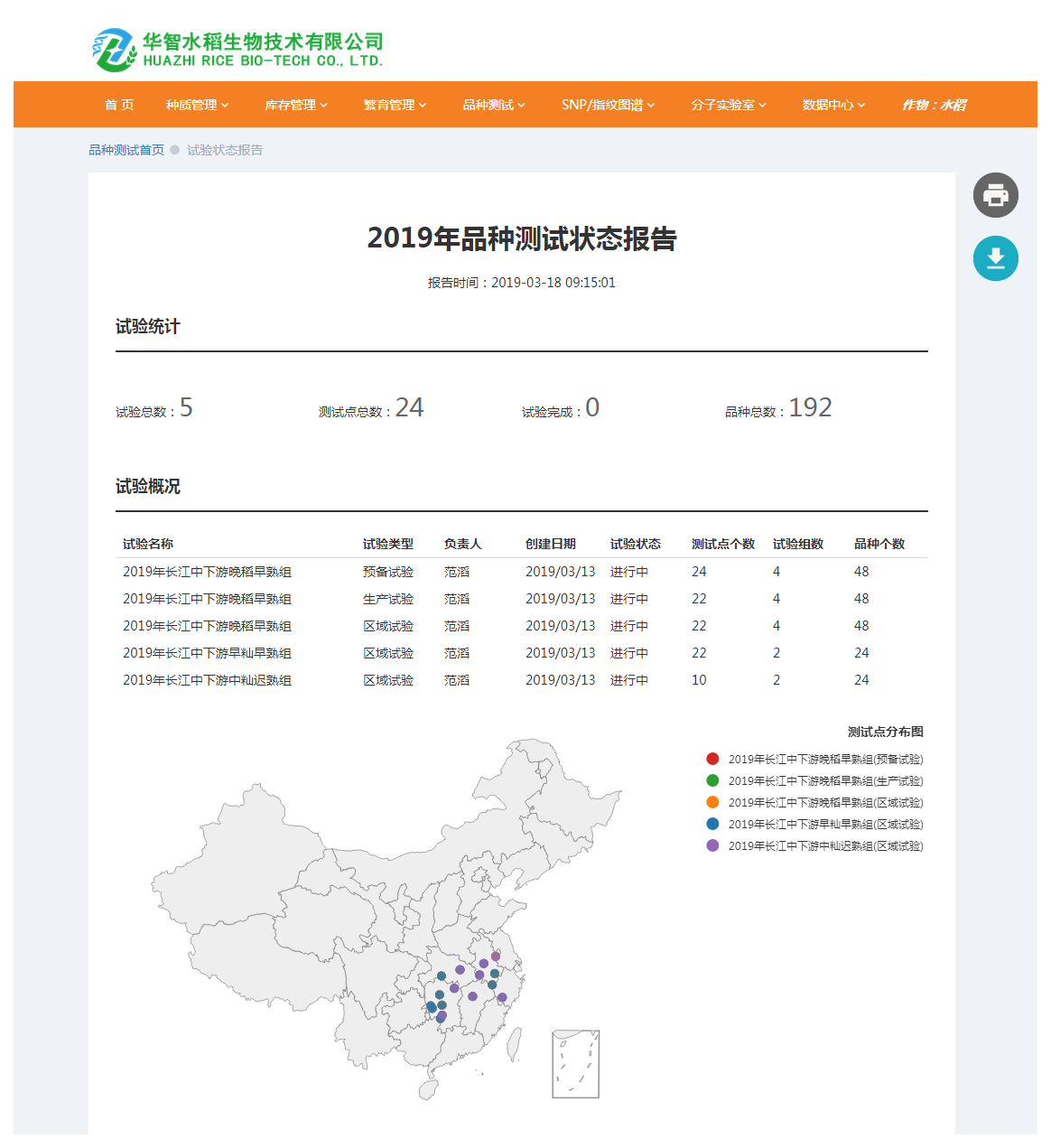This screenshot has width=1051, height=1148.
Task: Select the 2019年长江中下游中籼迟熟组 table row
Action: [x=207, y=680]
